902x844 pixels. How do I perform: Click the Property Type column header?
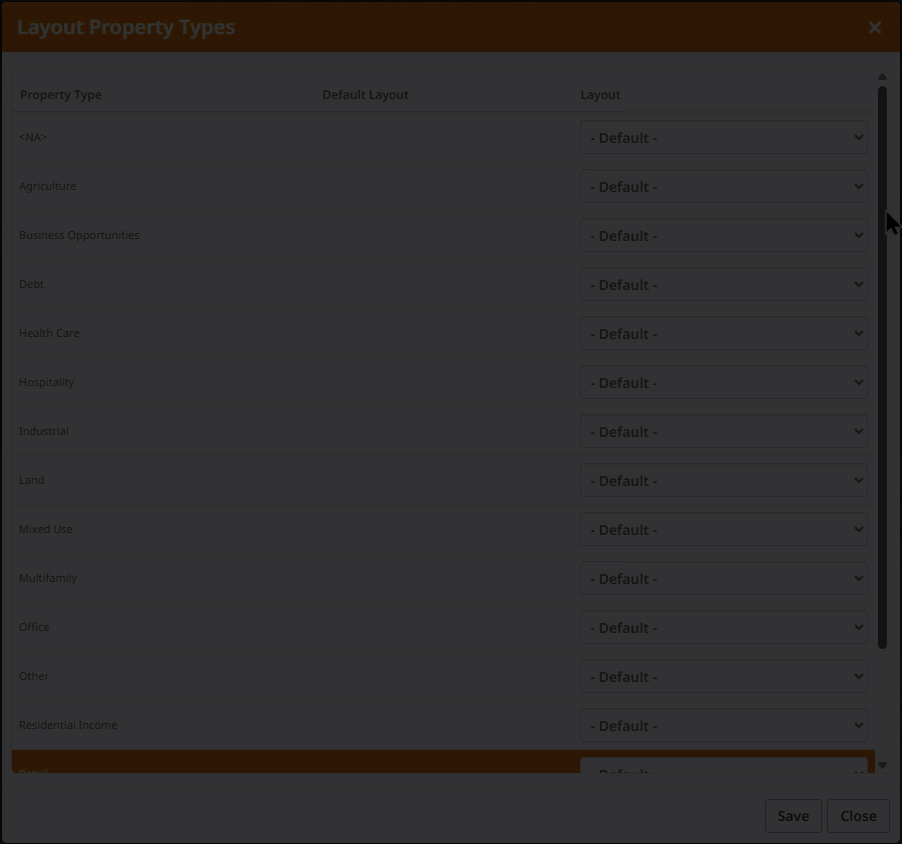(x=61, y=95)
